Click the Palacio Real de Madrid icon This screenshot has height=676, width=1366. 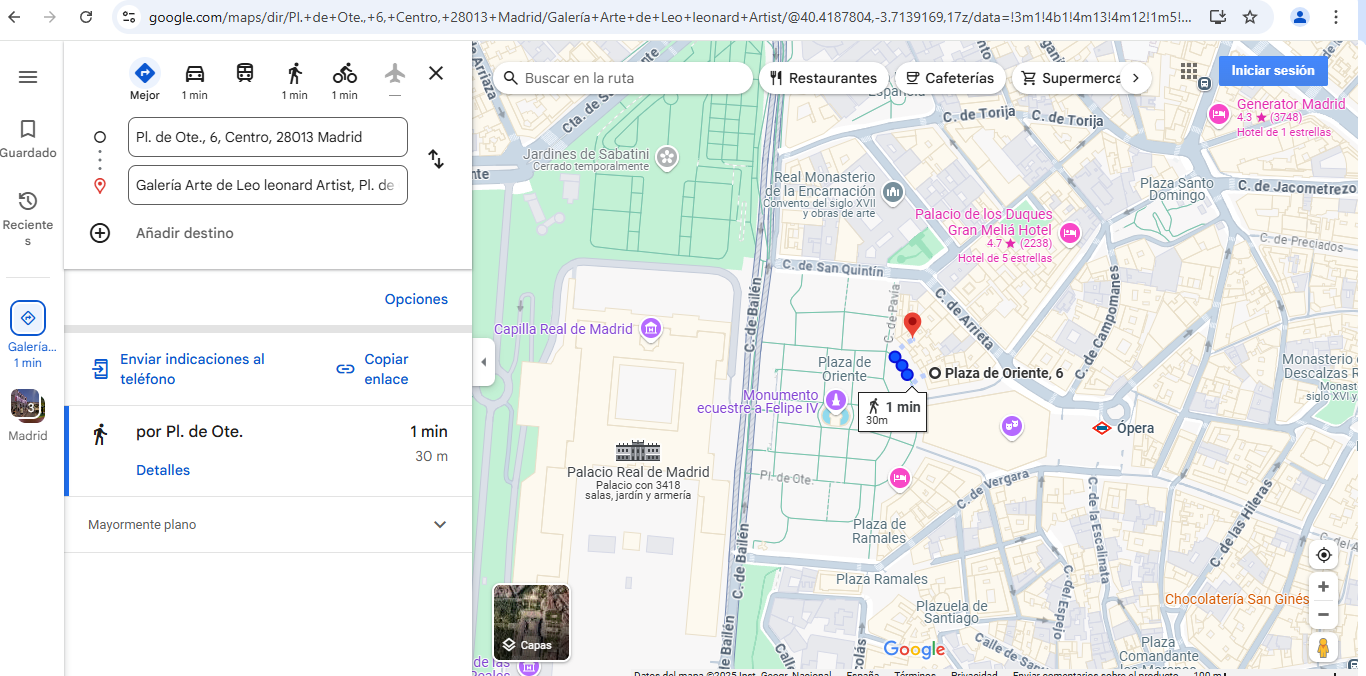click(638, 451)
